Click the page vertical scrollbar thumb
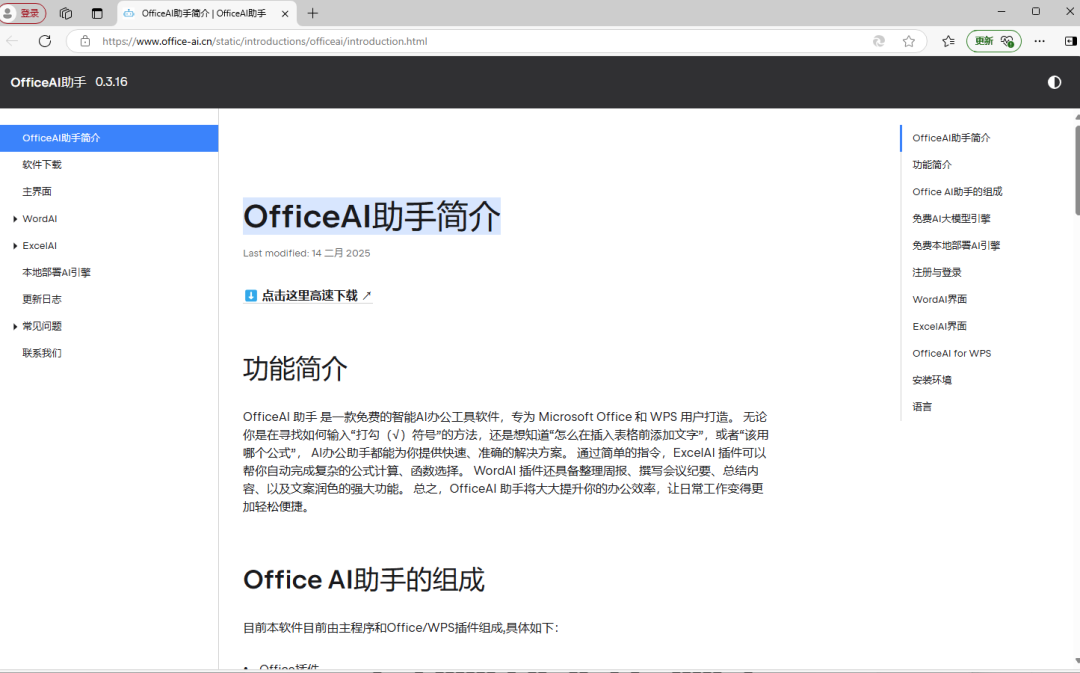 [1077, 169]
